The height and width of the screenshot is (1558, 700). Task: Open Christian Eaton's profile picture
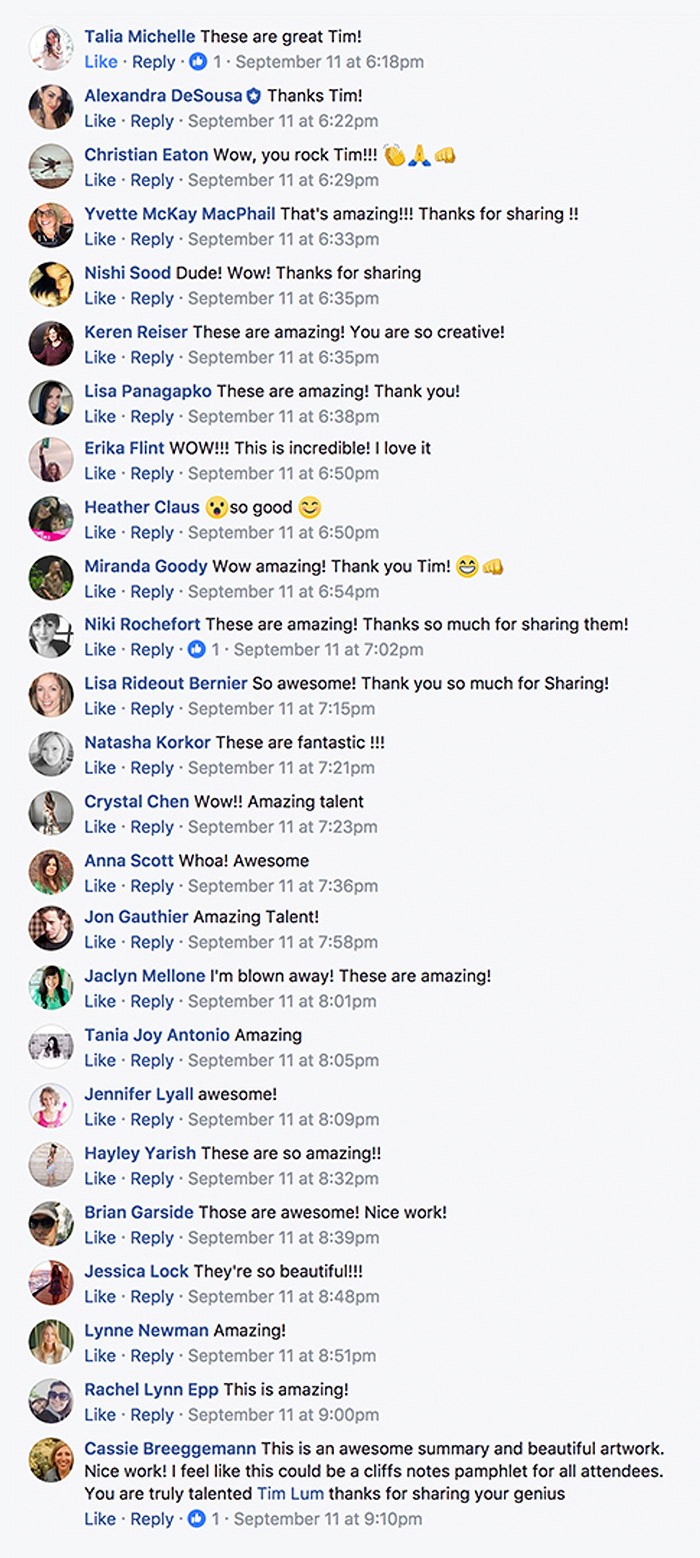coord(51,166)
